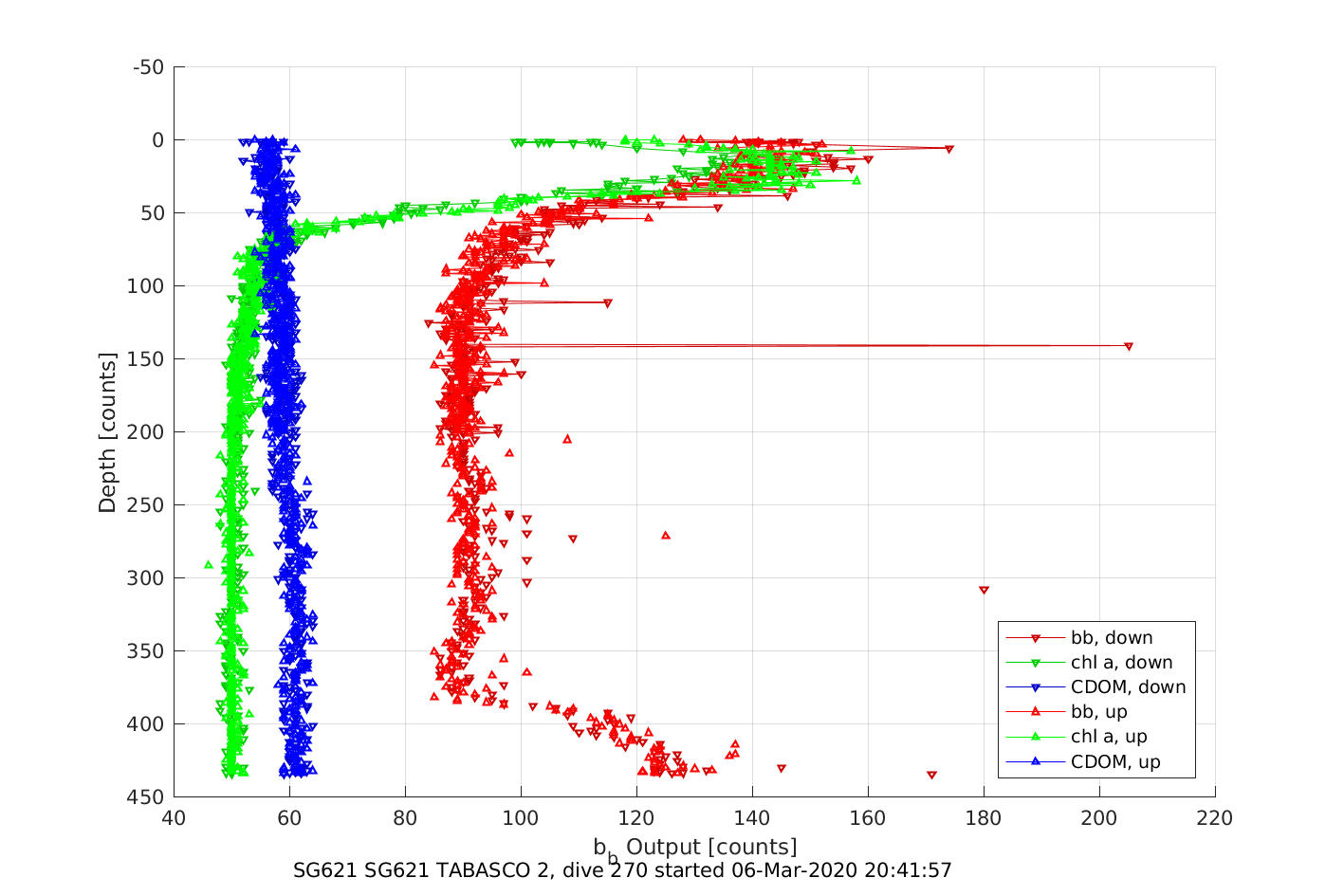
Task: Click the plot title with dive 270 info
Action: coord(622,870)
